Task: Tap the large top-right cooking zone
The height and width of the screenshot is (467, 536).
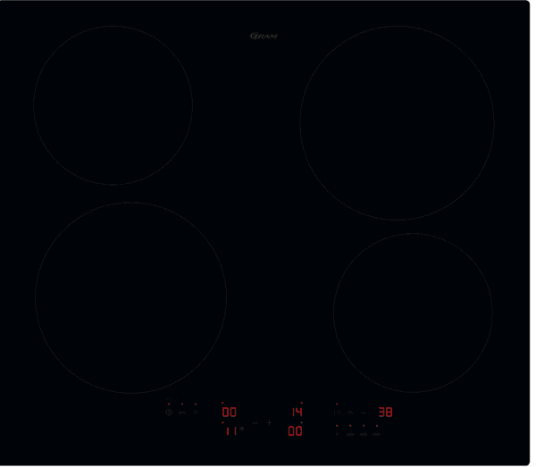Action: click(x=397, y=123)
